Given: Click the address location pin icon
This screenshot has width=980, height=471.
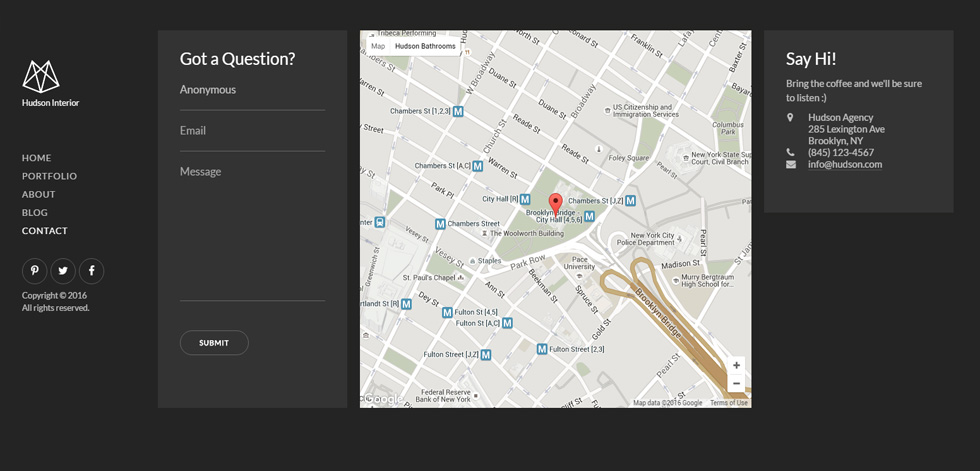Looking at the screenshot, I should click(790, 117).
